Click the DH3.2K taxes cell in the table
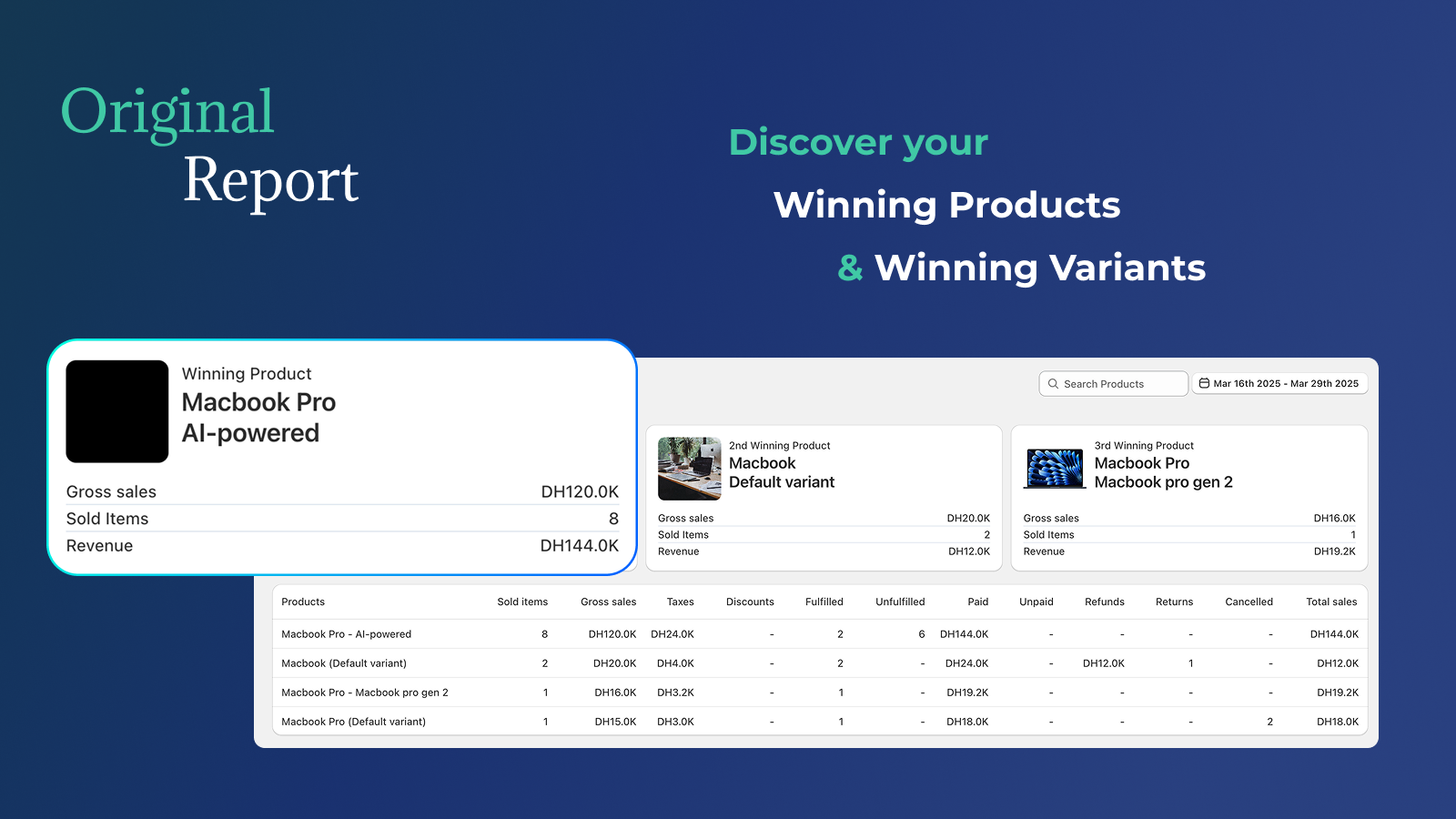The width and height of the screenshot is (1456, 819). (x=675, y=693)
